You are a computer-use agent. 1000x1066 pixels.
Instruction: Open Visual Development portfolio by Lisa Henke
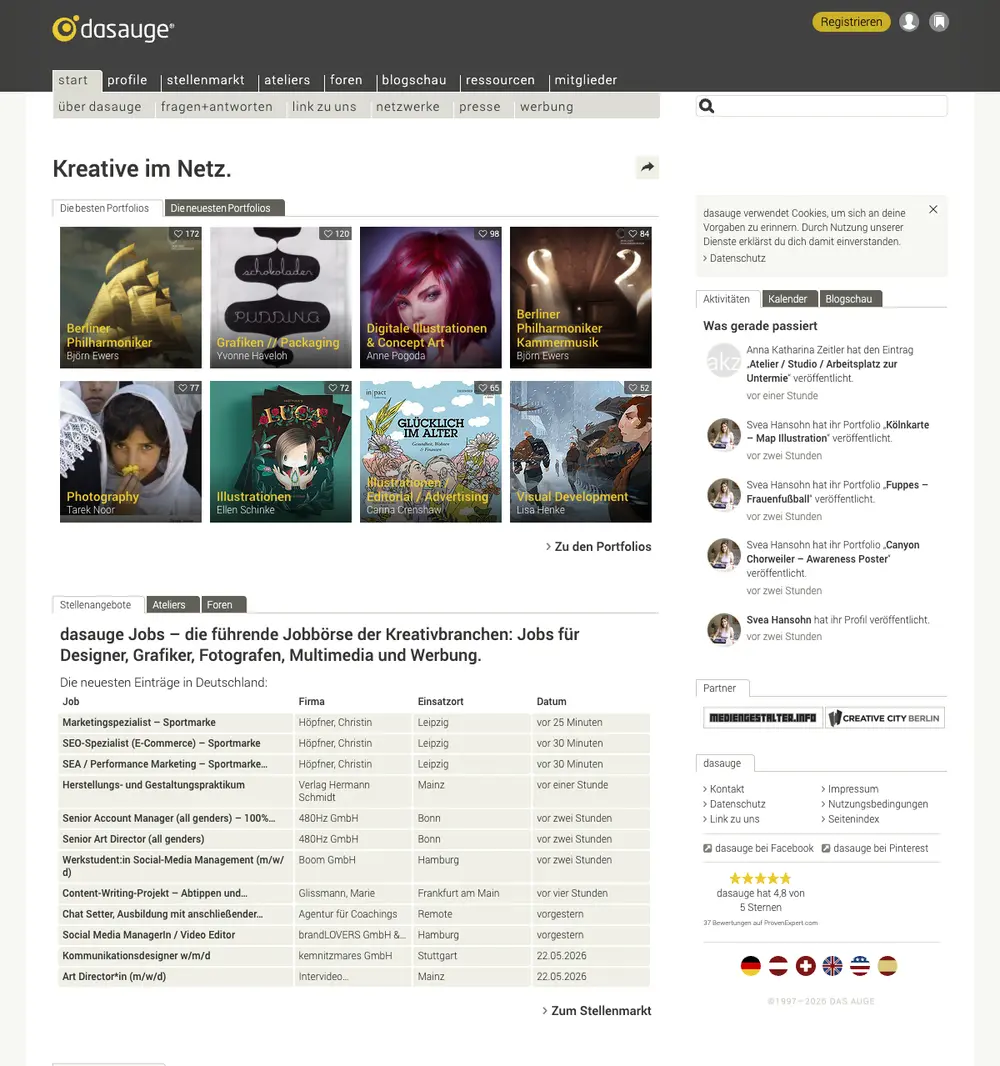point(581,451)
